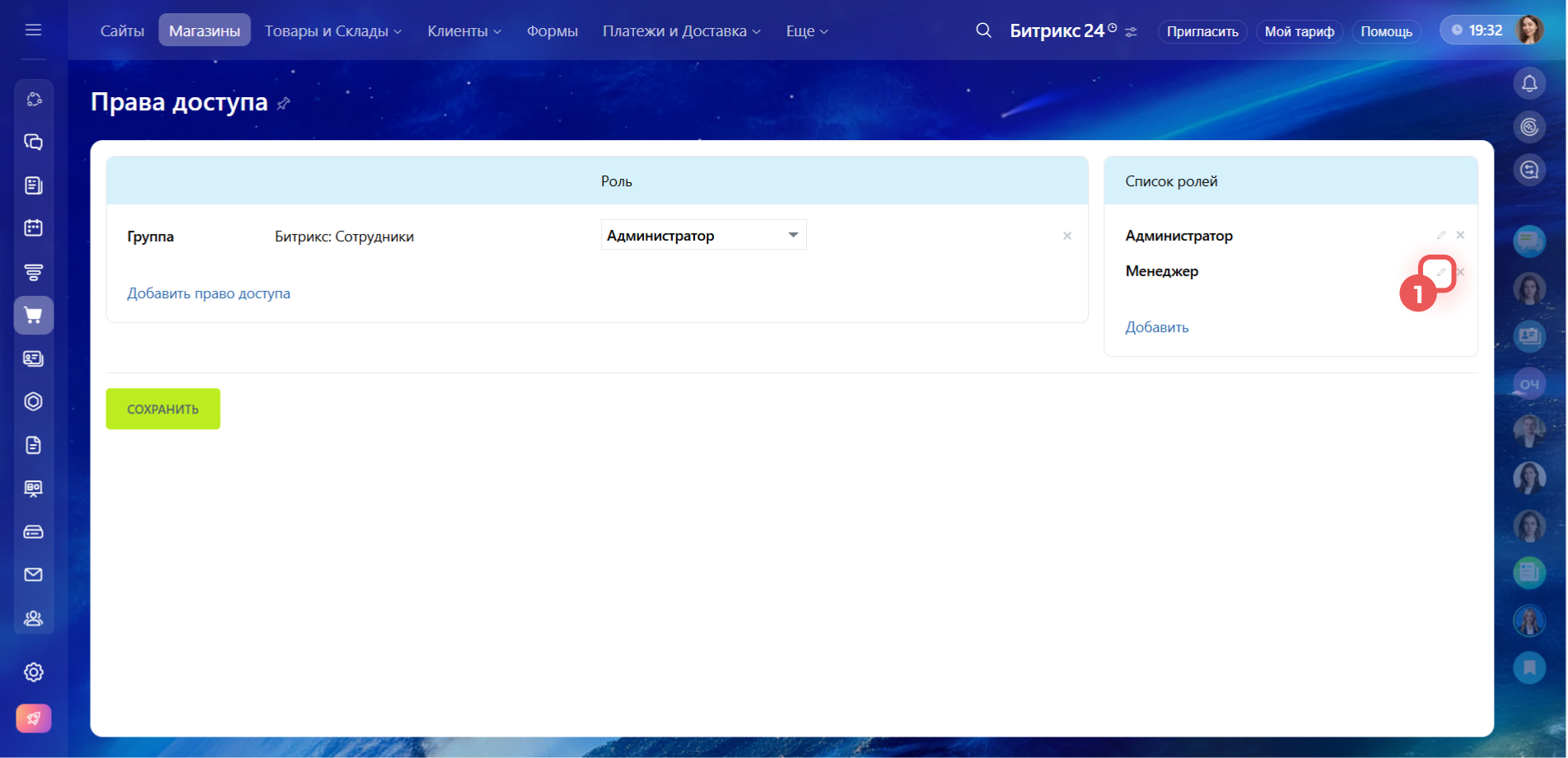
Task: Expand the Платежи и Доставка menu
Action: (681, 31)
